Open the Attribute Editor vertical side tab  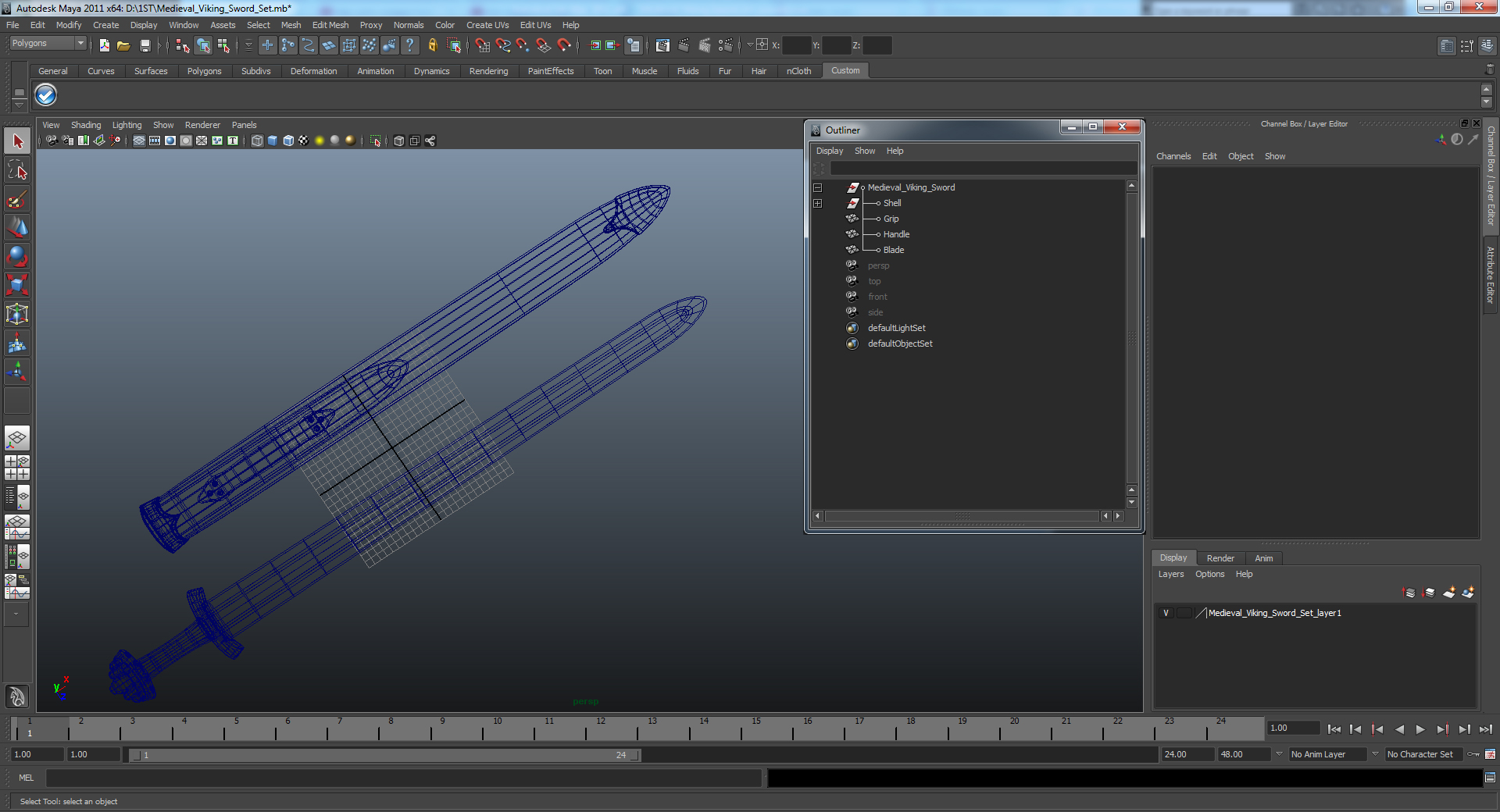coord(1491,275)
